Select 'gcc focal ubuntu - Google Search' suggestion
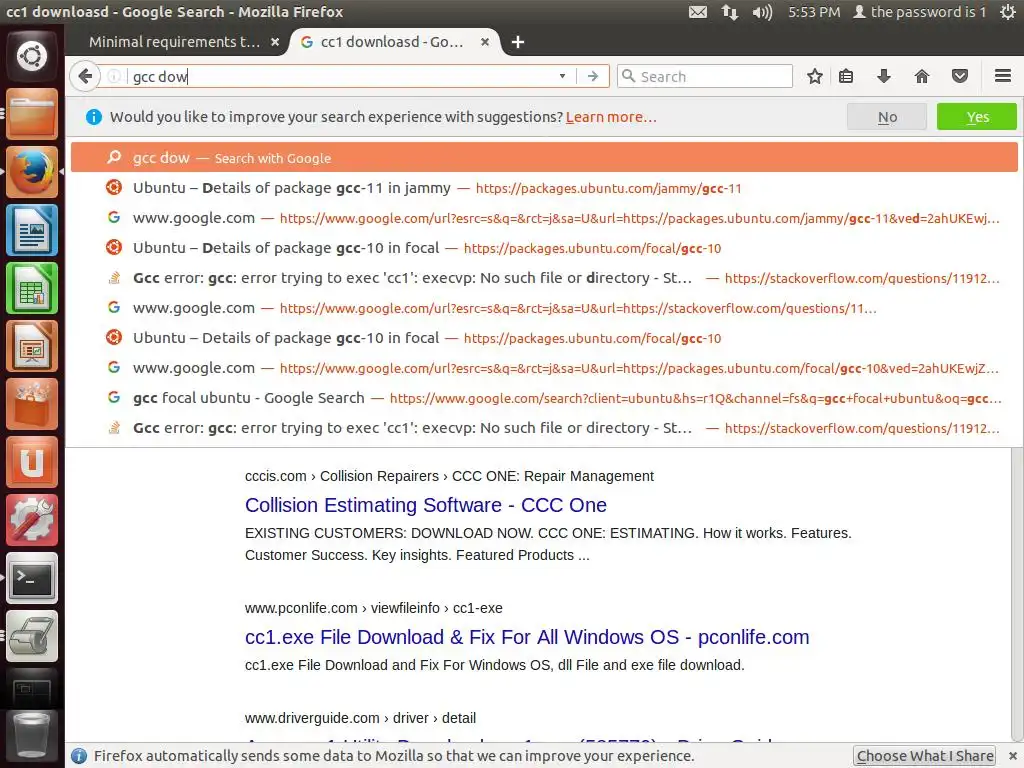Image resolution: width=1024 pixels, height=768 pixels. click(x=544, y=398)
